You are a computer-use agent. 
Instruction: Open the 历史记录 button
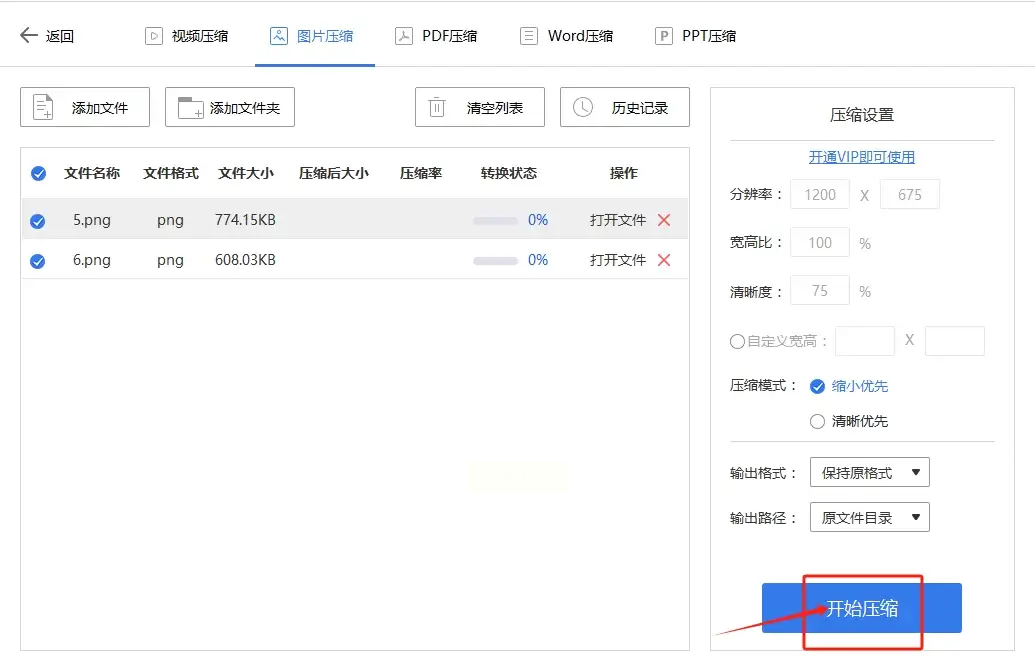pos(625,107)
